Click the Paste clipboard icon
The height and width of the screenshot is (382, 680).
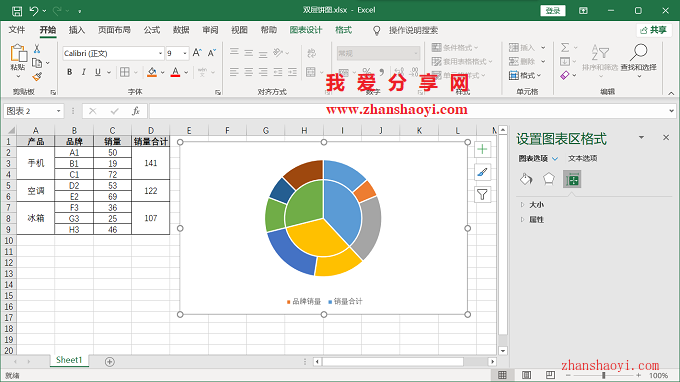pyautogui.click(x=18, y=53)
